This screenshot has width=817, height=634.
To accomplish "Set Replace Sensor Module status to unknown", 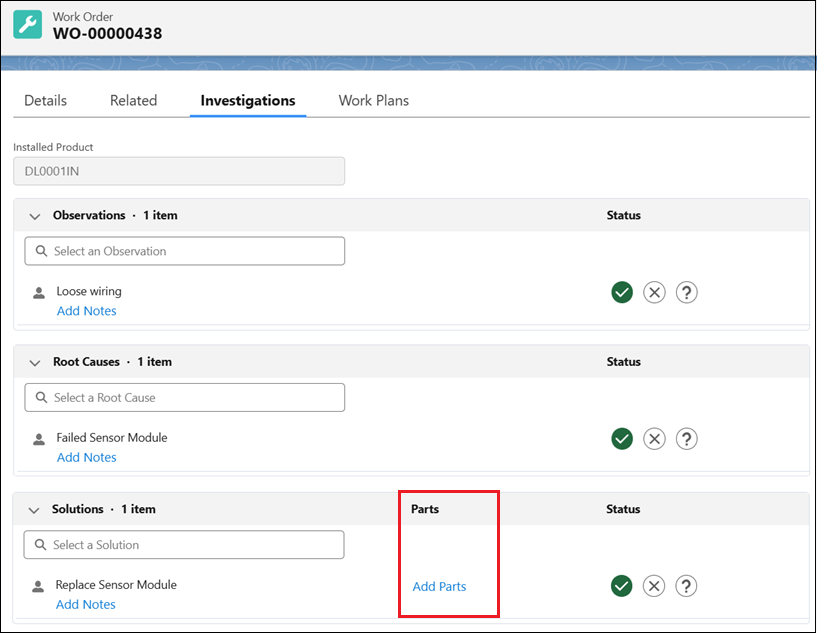I will click(686, 586).
